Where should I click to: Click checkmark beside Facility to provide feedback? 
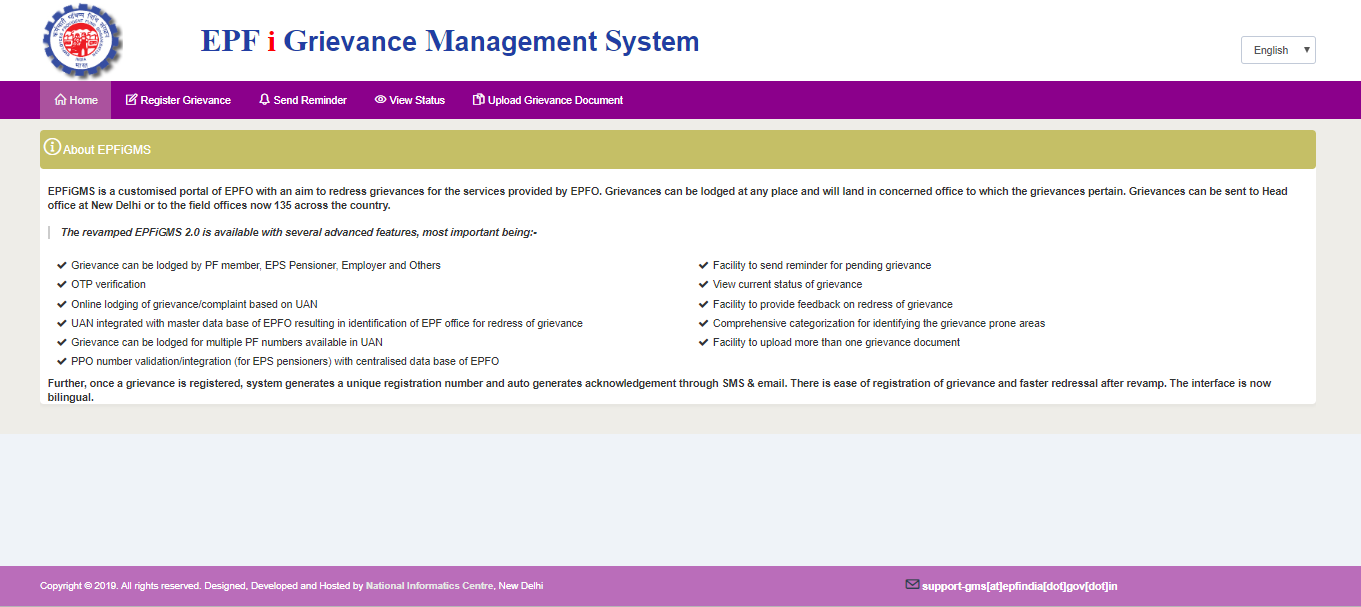[x=704, y=304]
